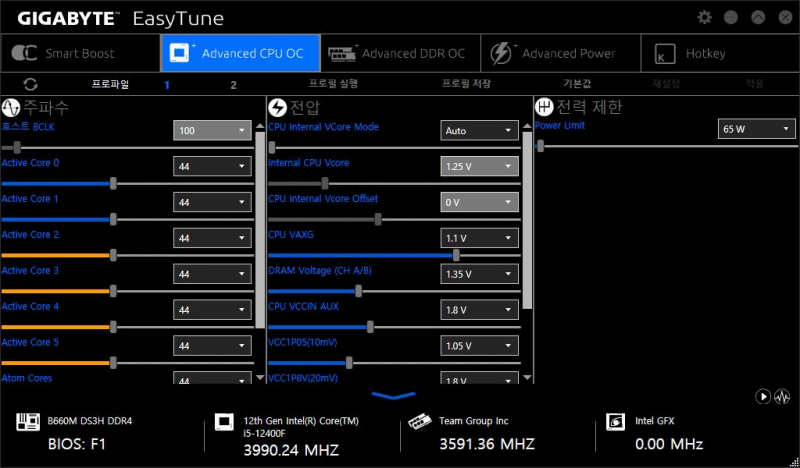The height and width of the screenshot is (468, 800).
Task: Select profile 1
Action: tap(167, 85)
